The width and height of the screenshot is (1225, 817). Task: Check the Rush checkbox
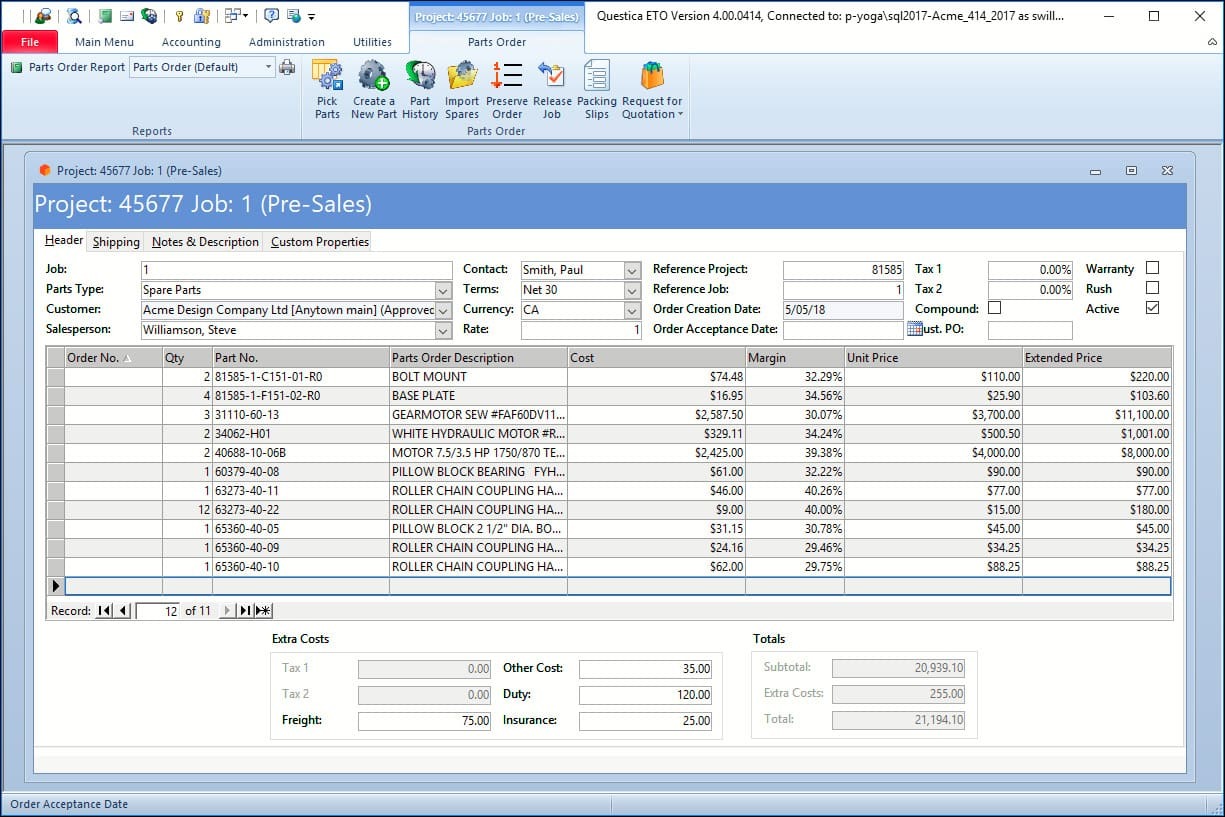[x=1152, y=288]
